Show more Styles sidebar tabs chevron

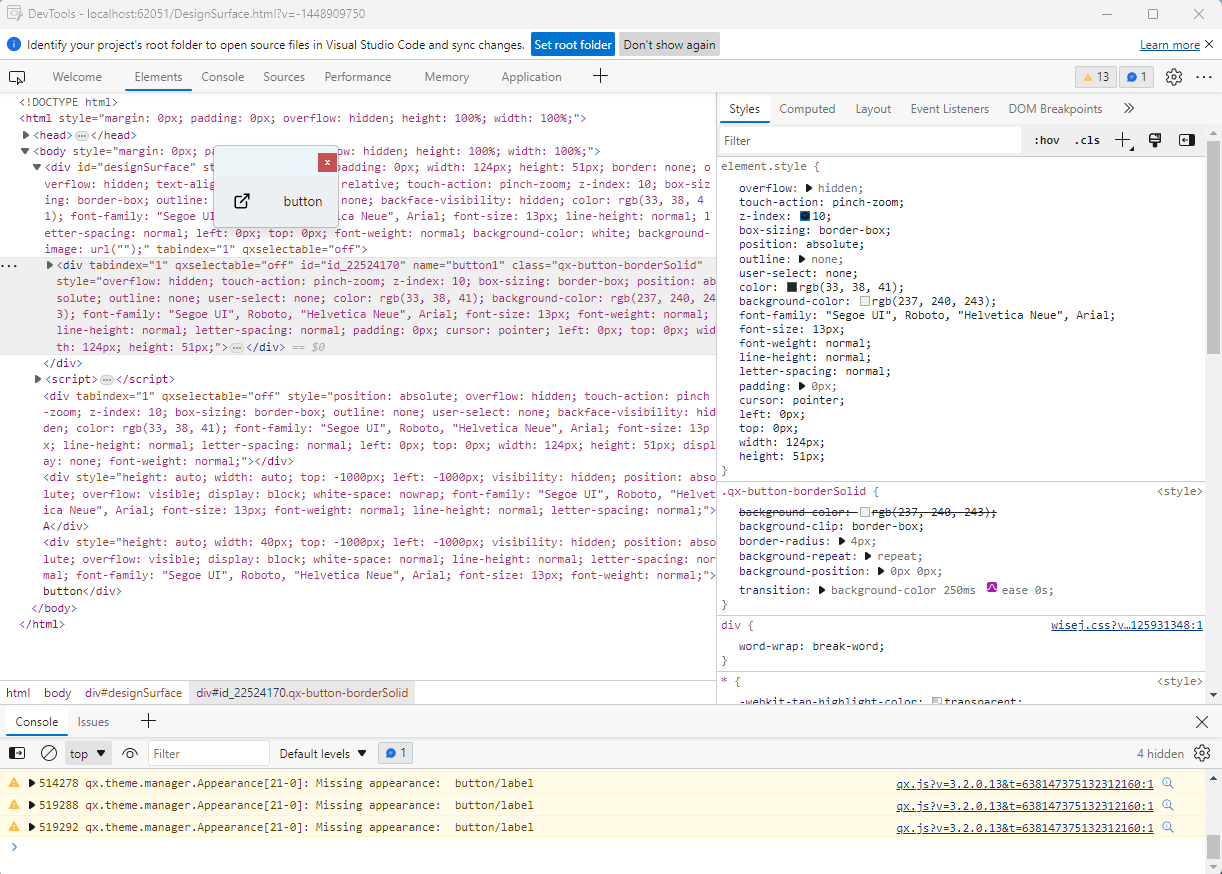pyautogui.click(x=1129, y=108)
